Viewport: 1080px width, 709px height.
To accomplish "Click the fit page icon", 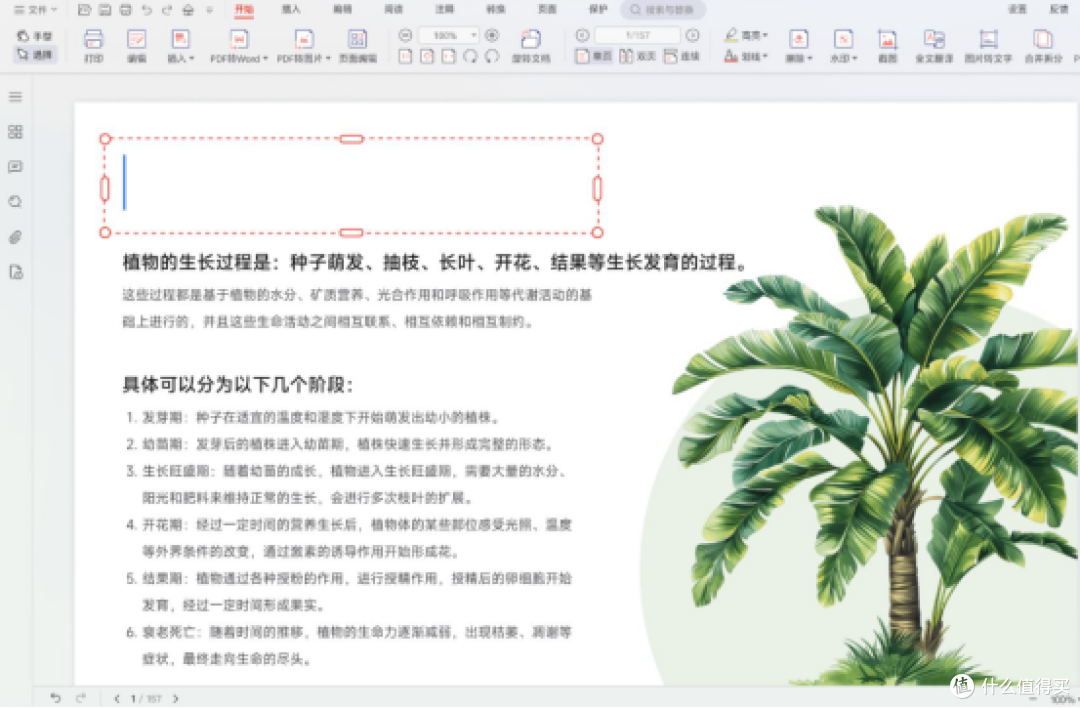I will click(427, 56).
